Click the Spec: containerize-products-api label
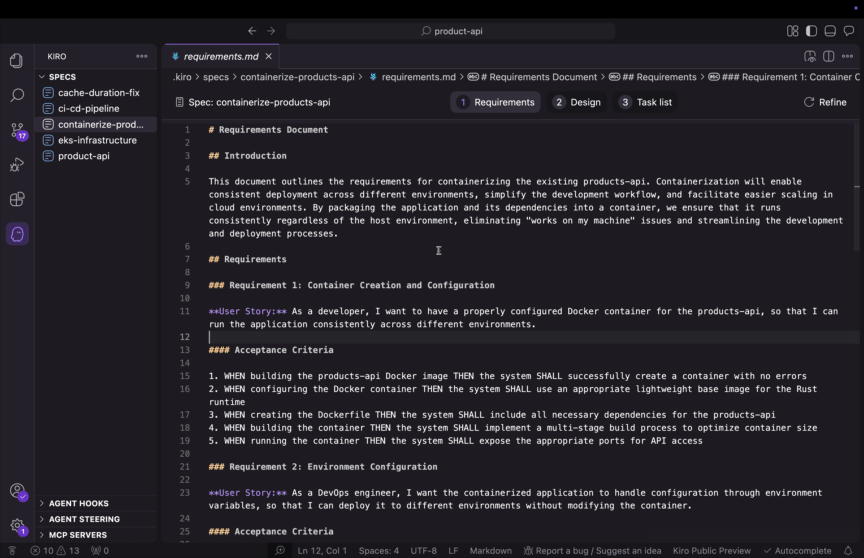This screenshot has height=558, width=864. click(x=253, y=102)
